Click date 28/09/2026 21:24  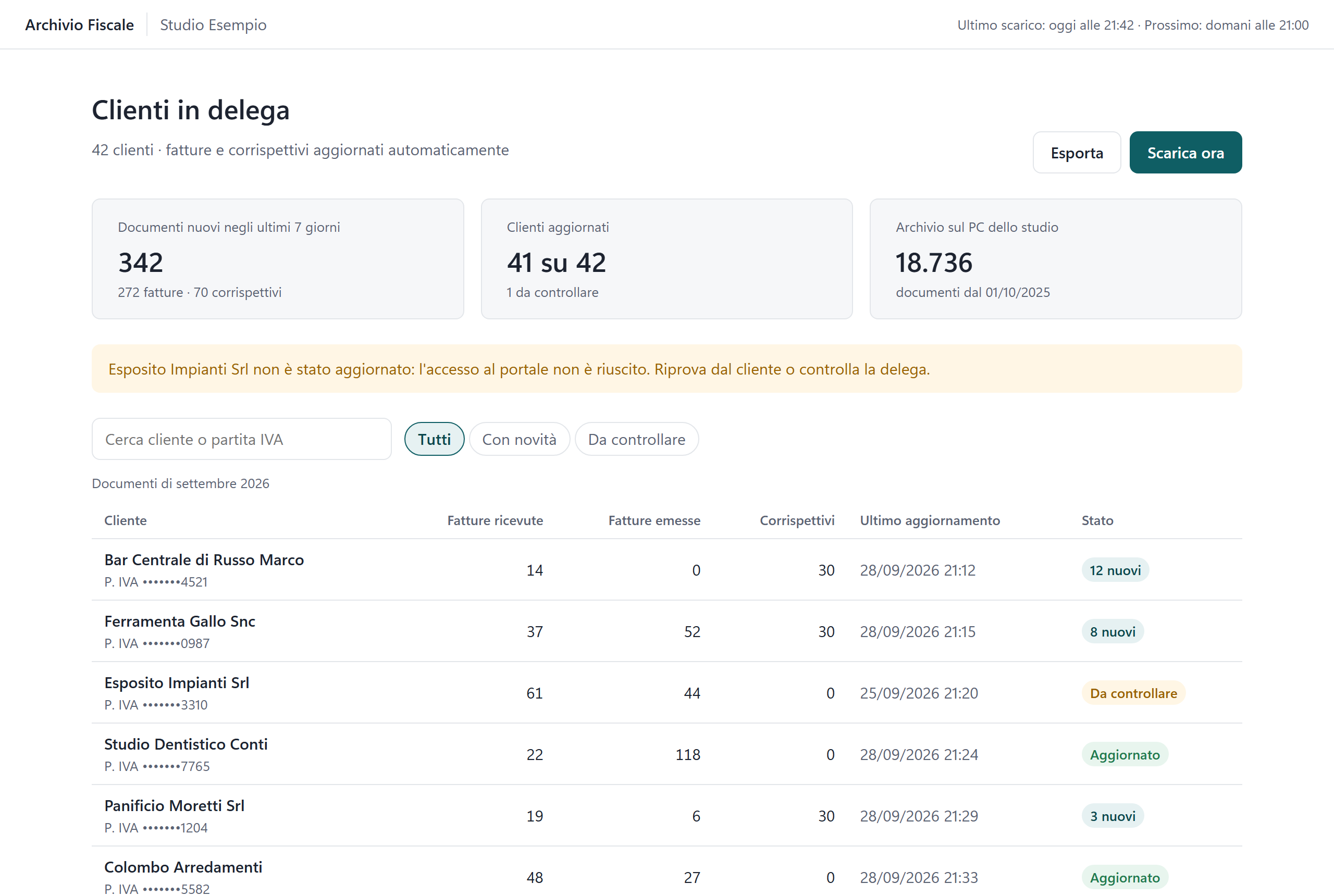(x=919, y=754)
